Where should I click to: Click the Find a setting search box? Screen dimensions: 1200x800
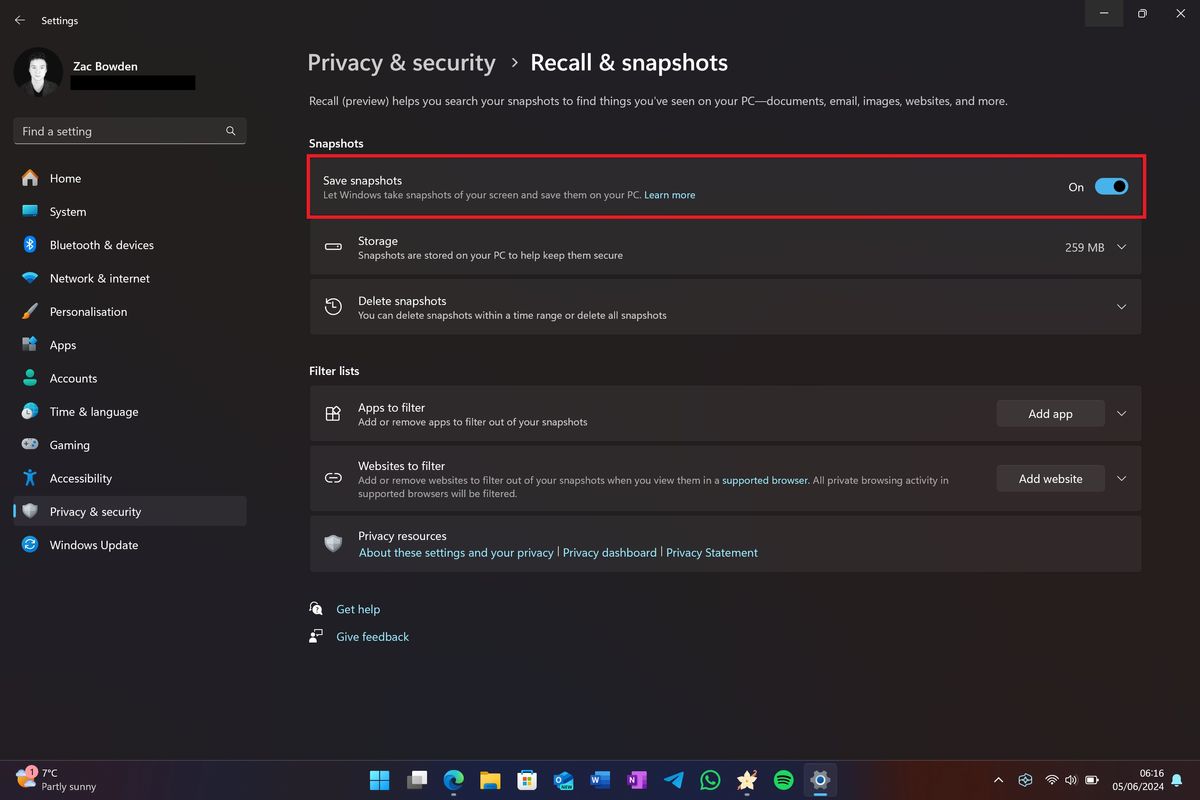pyautogui.click(x=130, y=131)
